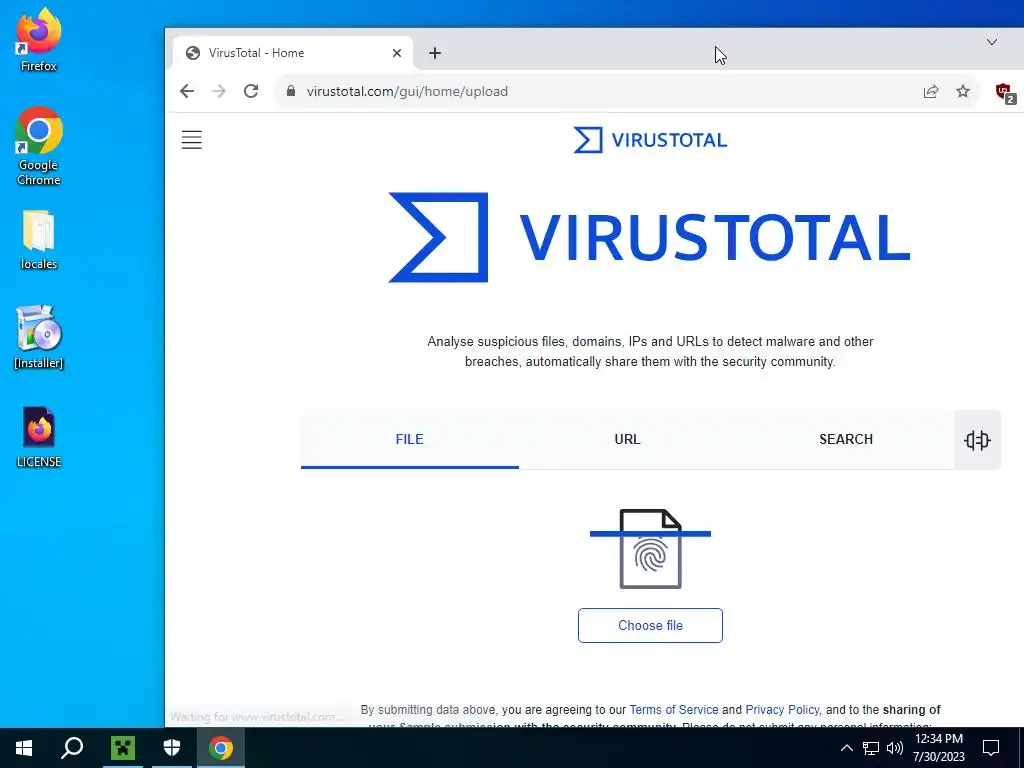Go back in Chrome

[x=187, y=91]
